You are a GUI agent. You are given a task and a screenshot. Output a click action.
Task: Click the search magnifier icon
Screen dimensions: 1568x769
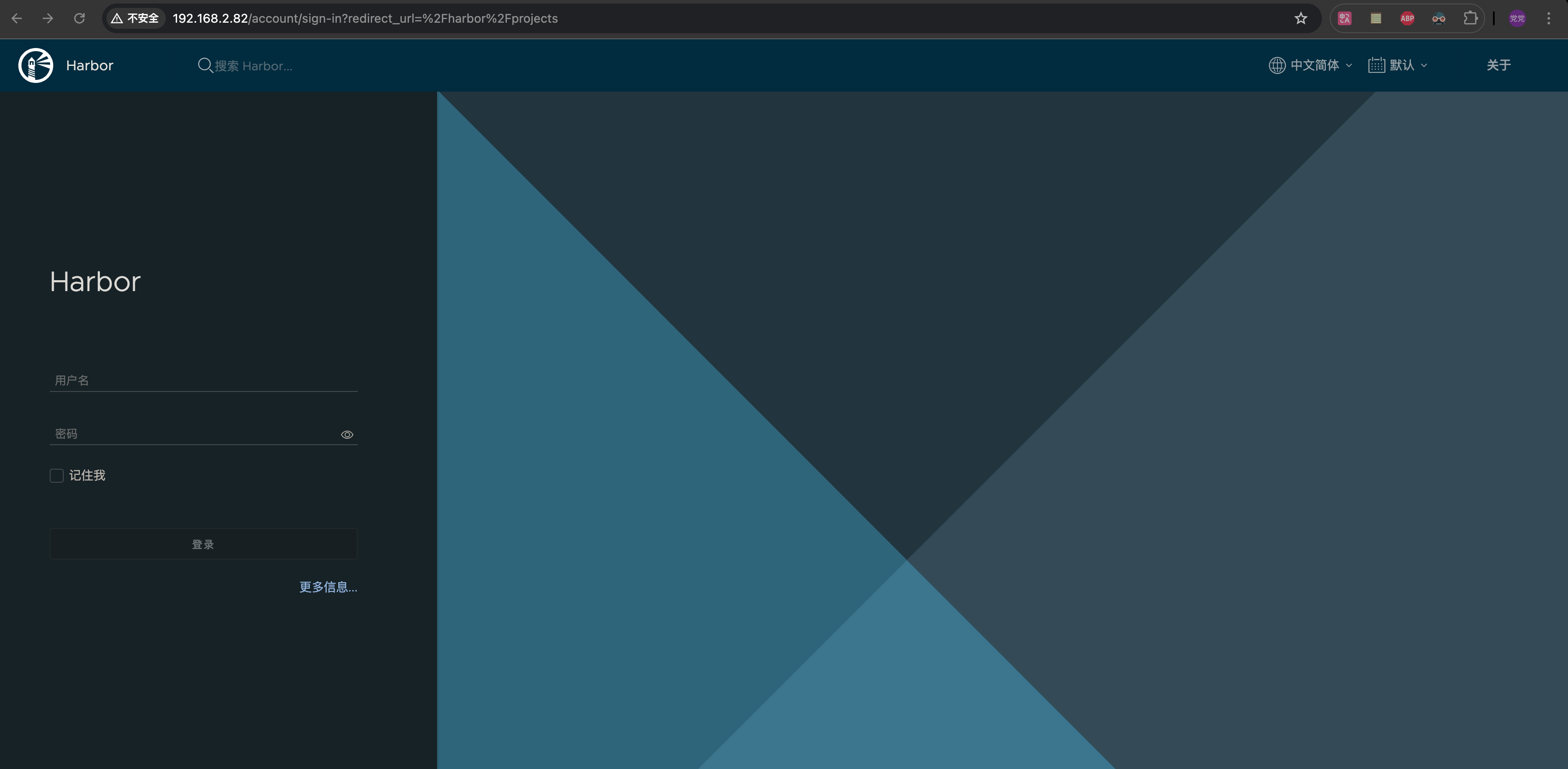[205, 65]
